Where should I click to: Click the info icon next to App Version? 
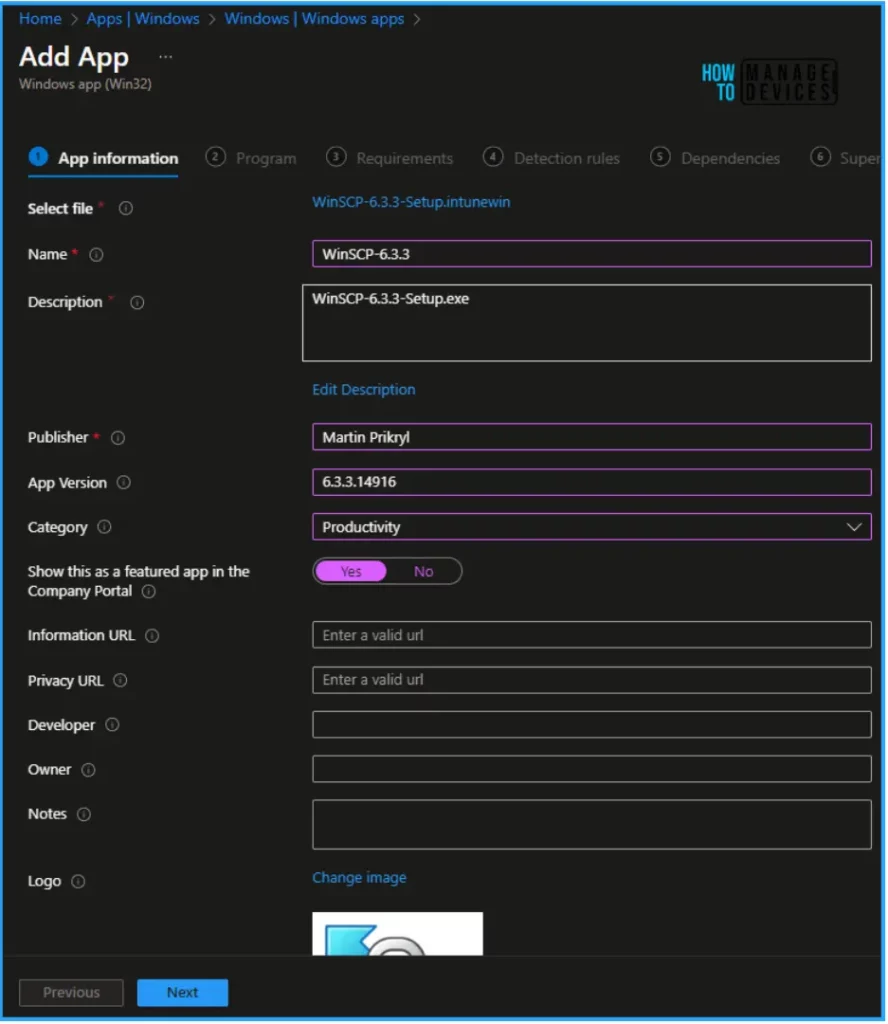[x=123, y=483]
